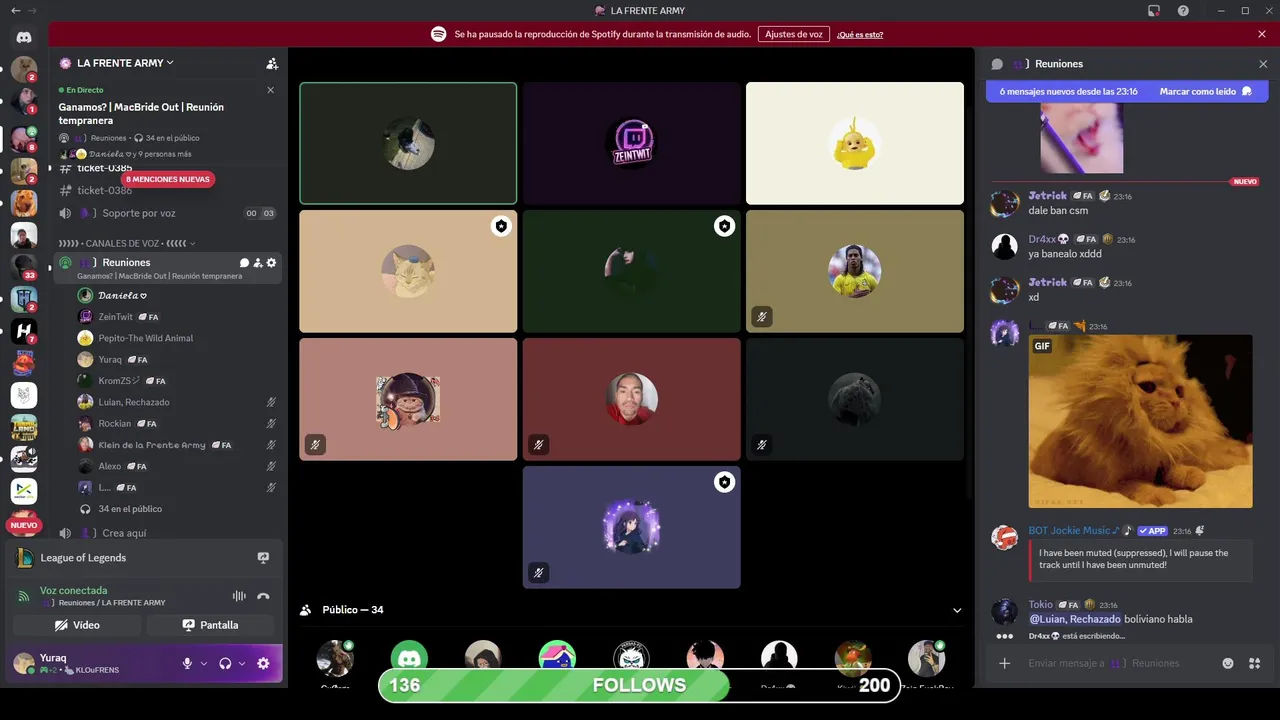Open Discord direct messages home icon
This screenshot has width=1280, height=720.
pyautogui.click(x=24, y=37)
